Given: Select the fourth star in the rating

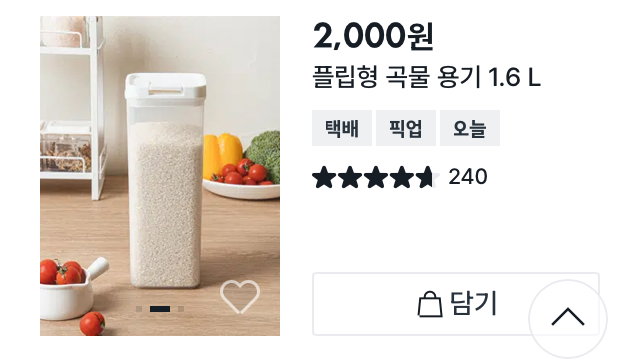Looking at the screenshot, I should [x=401, y=177].
